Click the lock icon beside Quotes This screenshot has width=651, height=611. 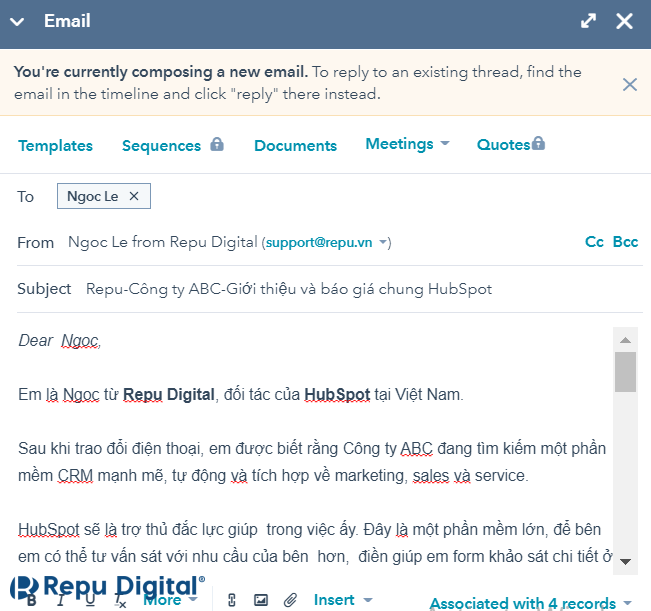click(538, 143)
